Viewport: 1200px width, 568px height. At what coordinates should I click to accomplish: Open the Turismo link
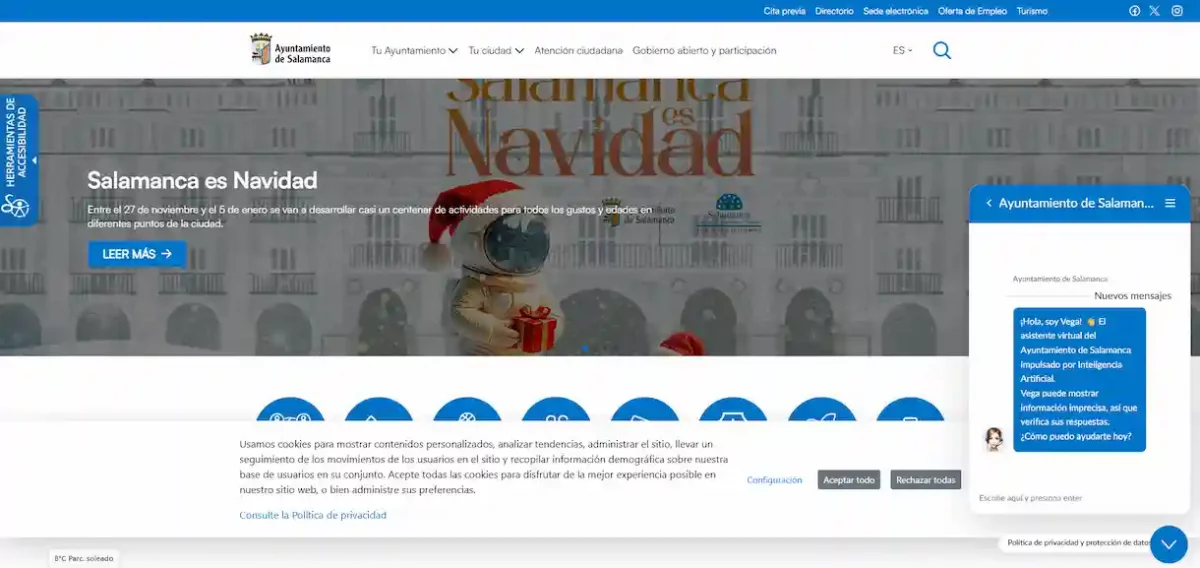tap(1032, 11)
